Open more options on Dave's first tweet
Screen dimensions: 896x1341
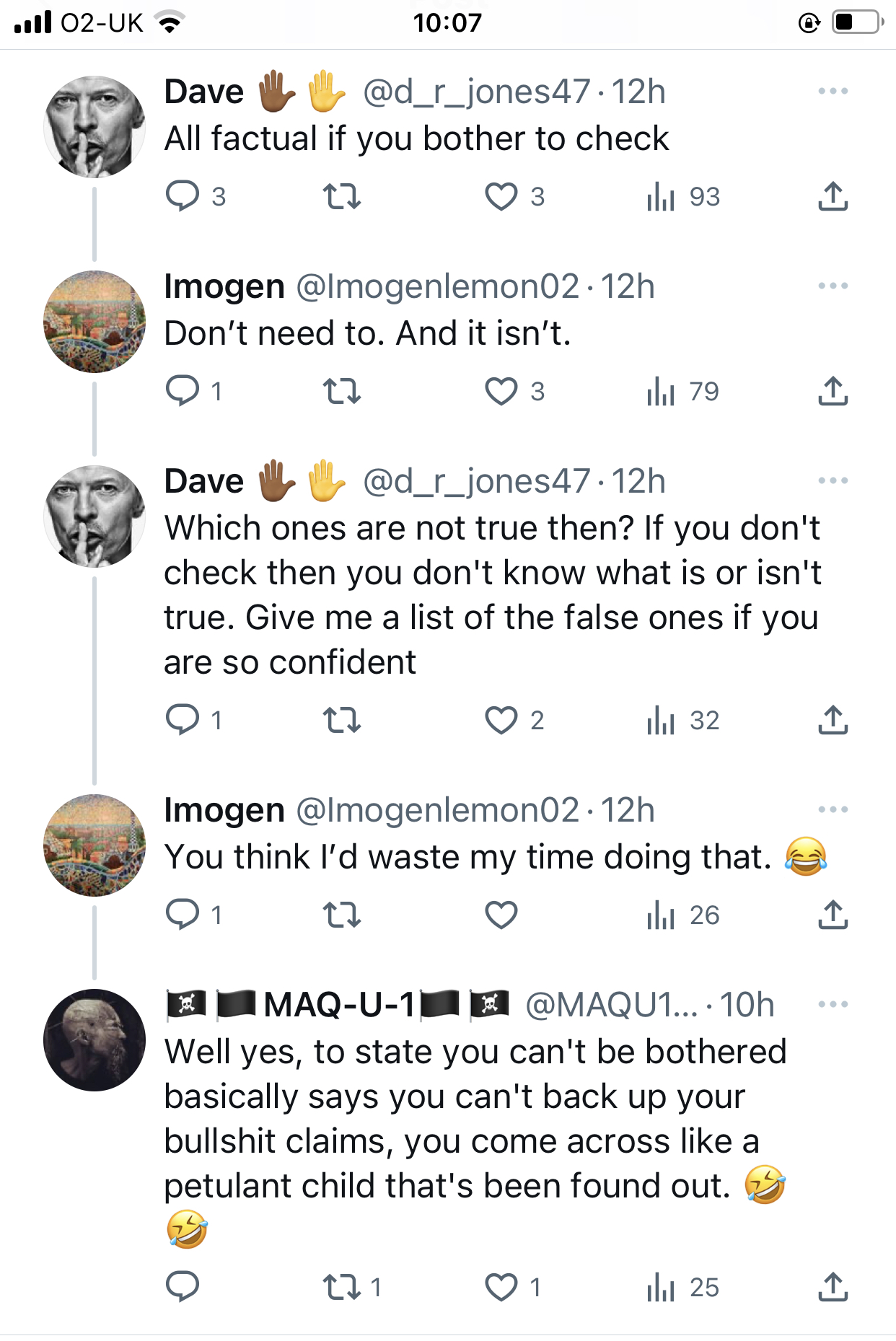pos(833,92)
